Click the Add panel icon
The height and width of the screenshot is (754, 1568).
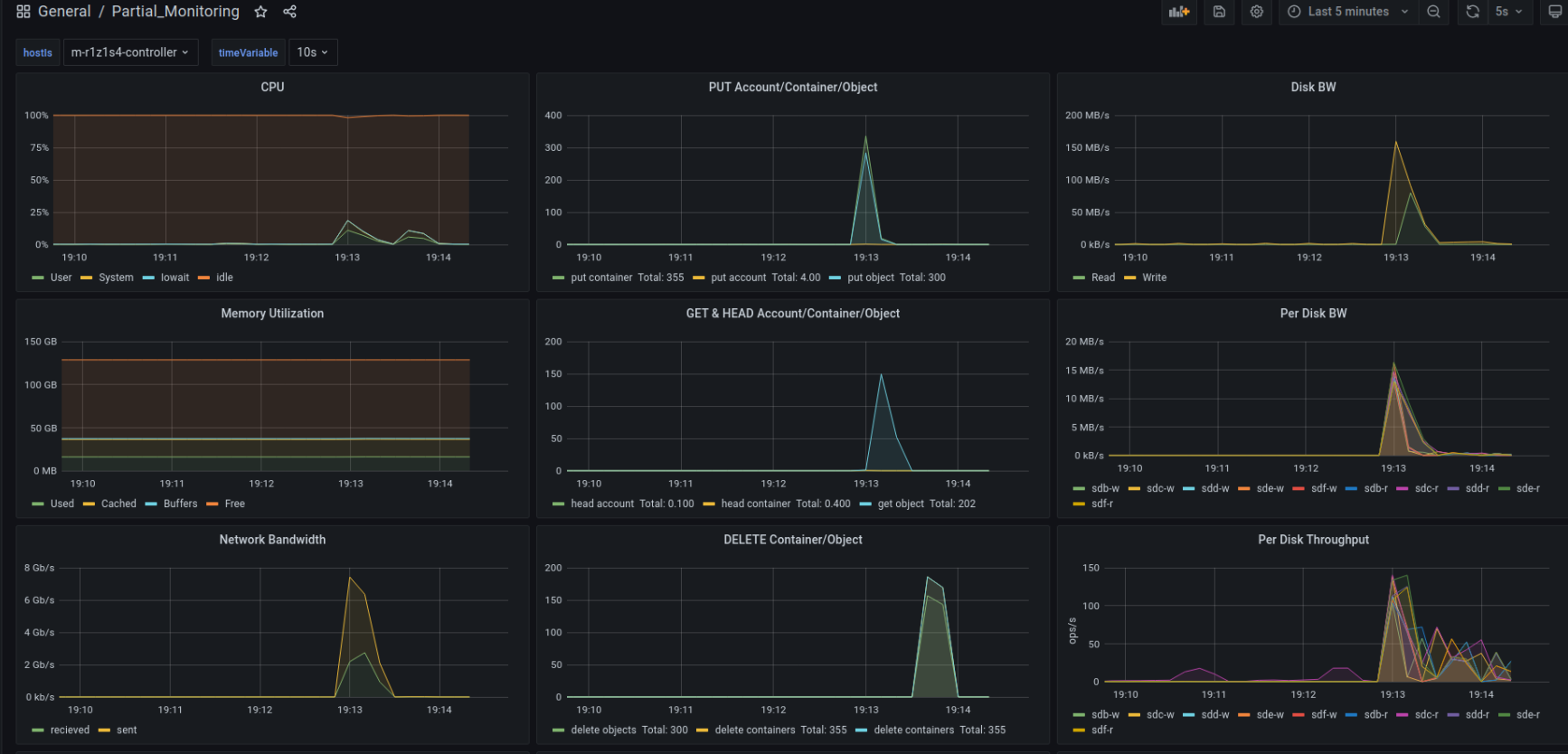[x=1178, y=12]
